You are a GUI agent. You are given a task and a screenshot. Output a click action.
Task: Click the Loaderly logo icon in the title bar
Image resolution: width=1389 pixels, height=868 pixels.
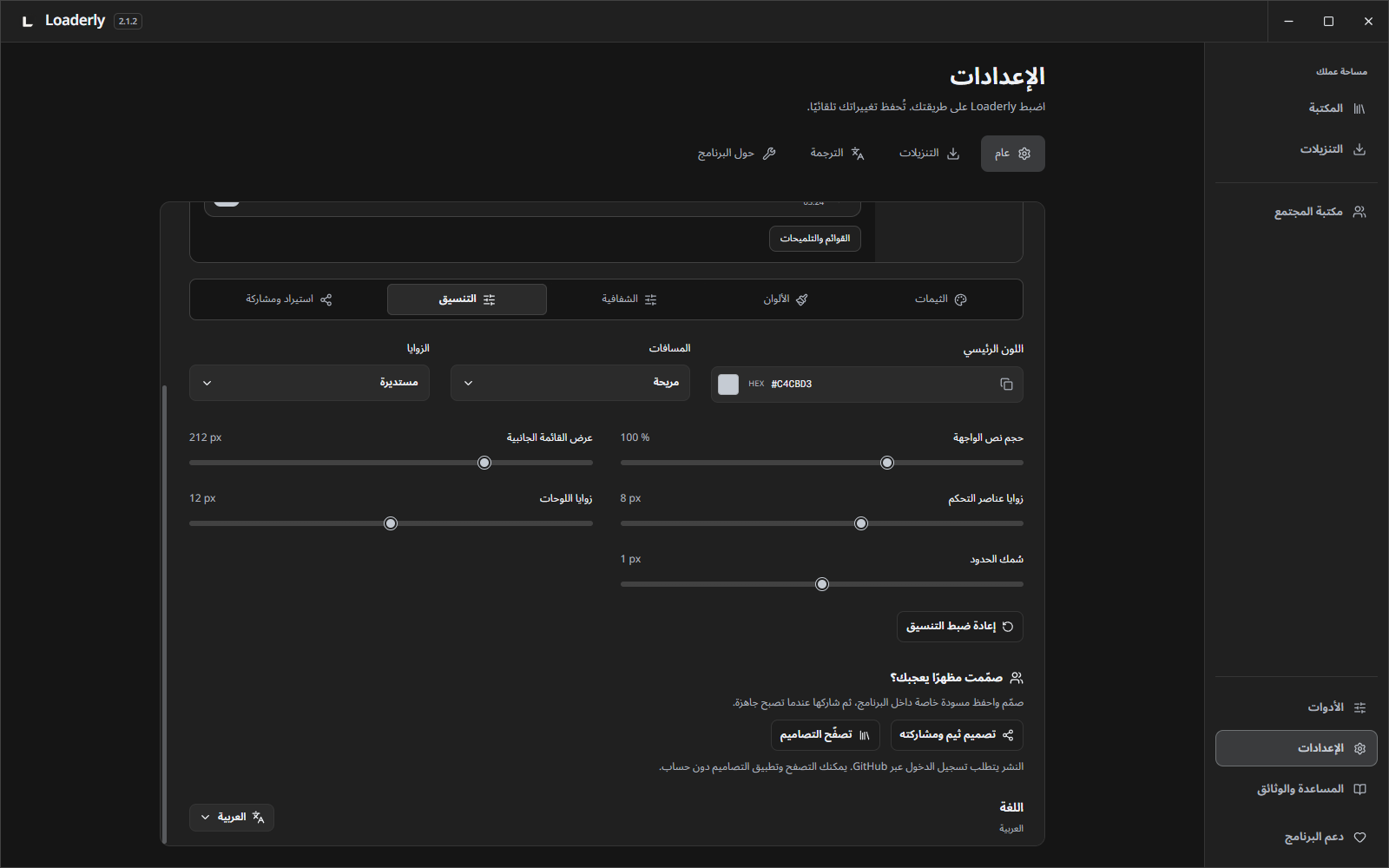click(28, 21)
